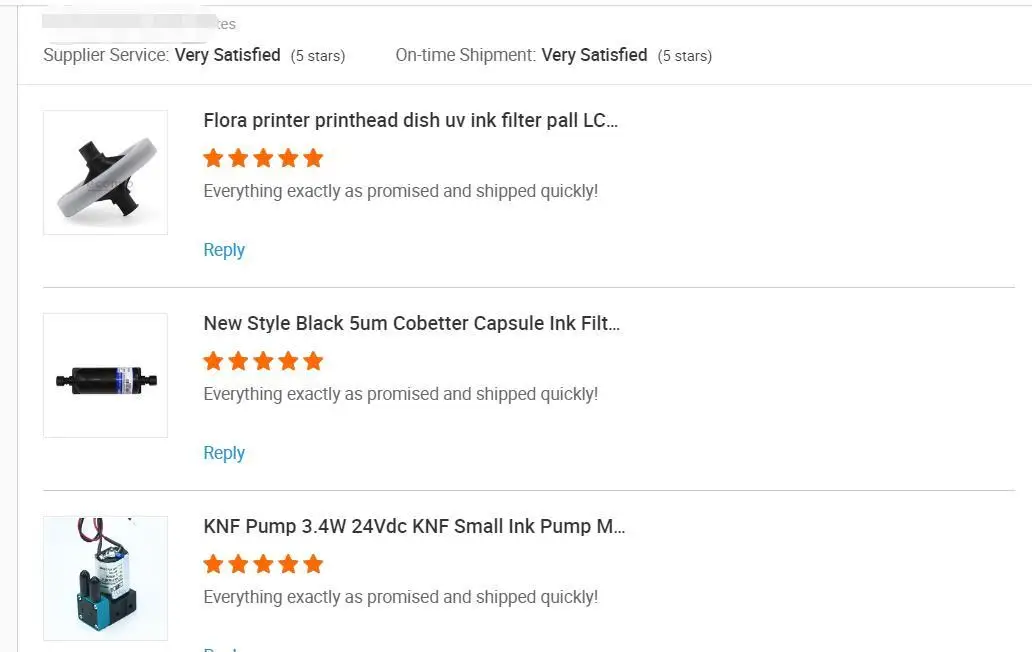Click first star of Cobetter Capsule filter rating
The height and width of the screenshot is (652, 1032).
[213, 361]
